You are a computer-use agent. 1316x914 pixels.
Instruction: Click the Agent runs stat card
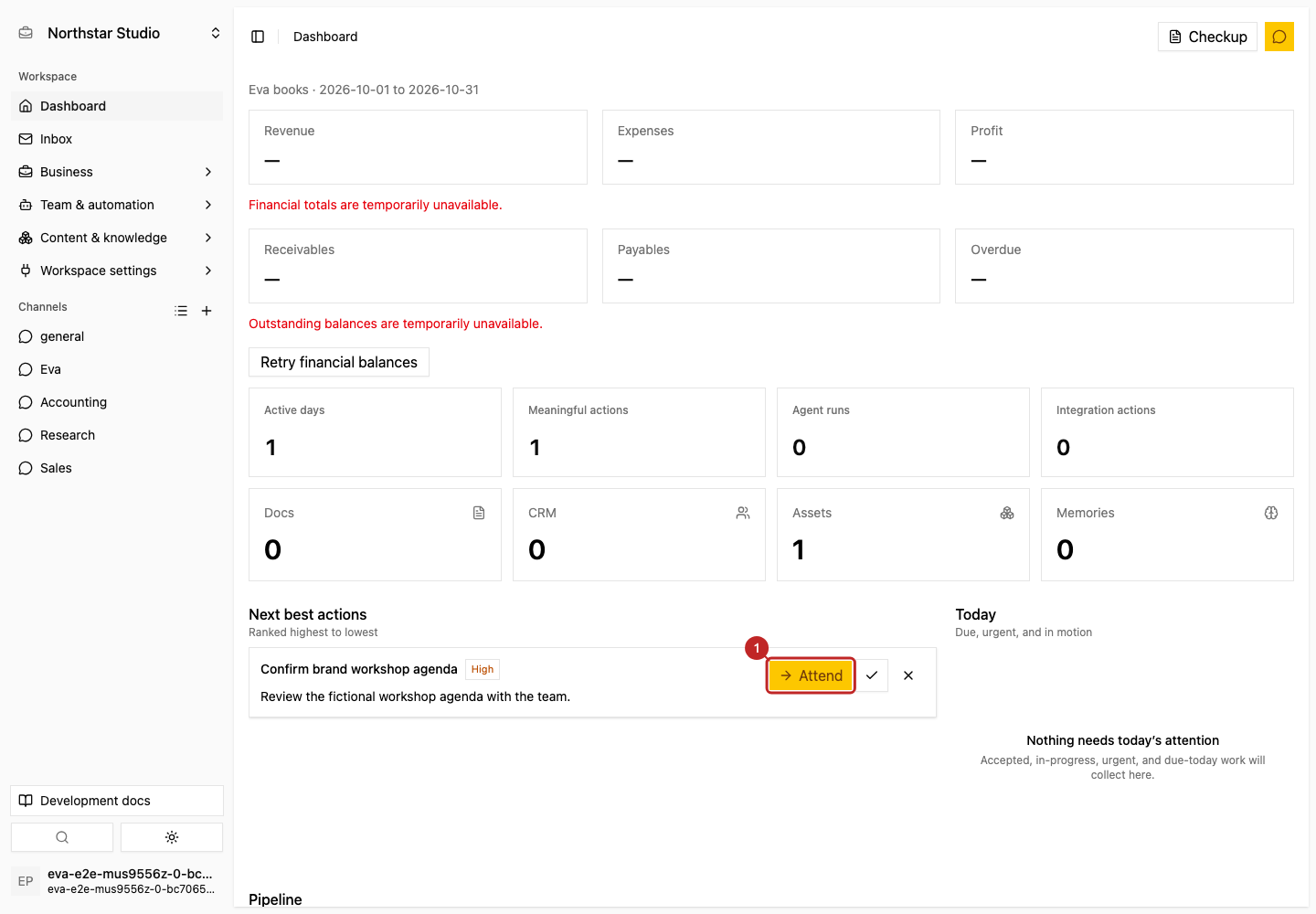[x=903, y=432]
